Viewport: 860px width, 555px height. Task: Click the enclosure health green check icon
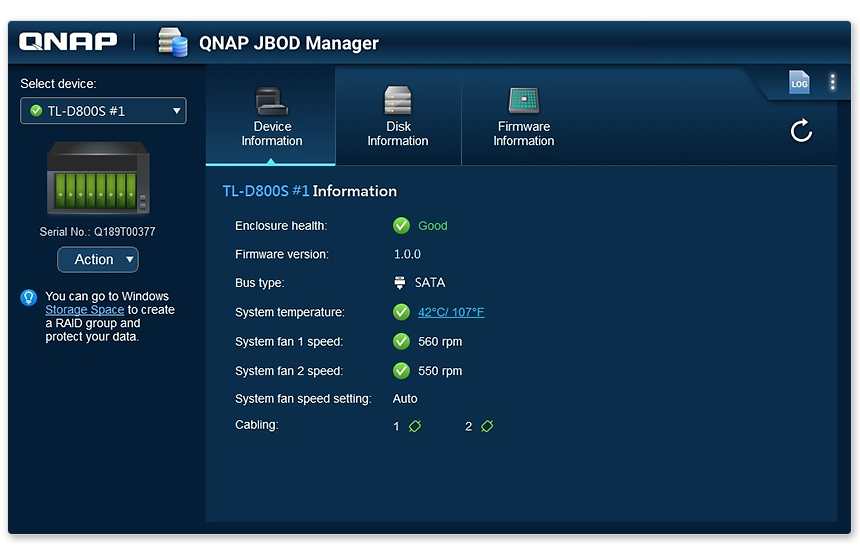[401, 225]
